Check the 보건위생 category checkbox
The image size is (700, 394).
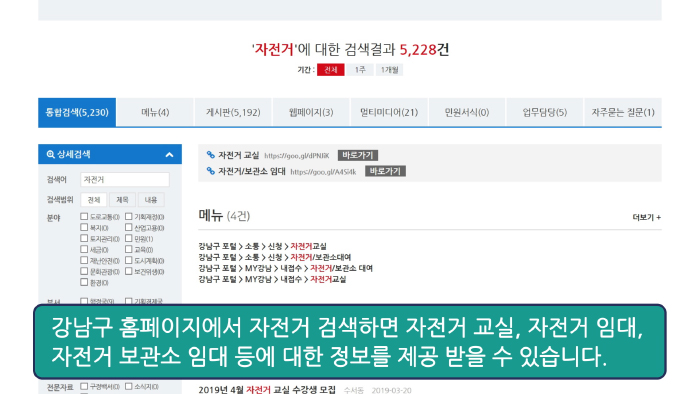click(x=129, y=271)
